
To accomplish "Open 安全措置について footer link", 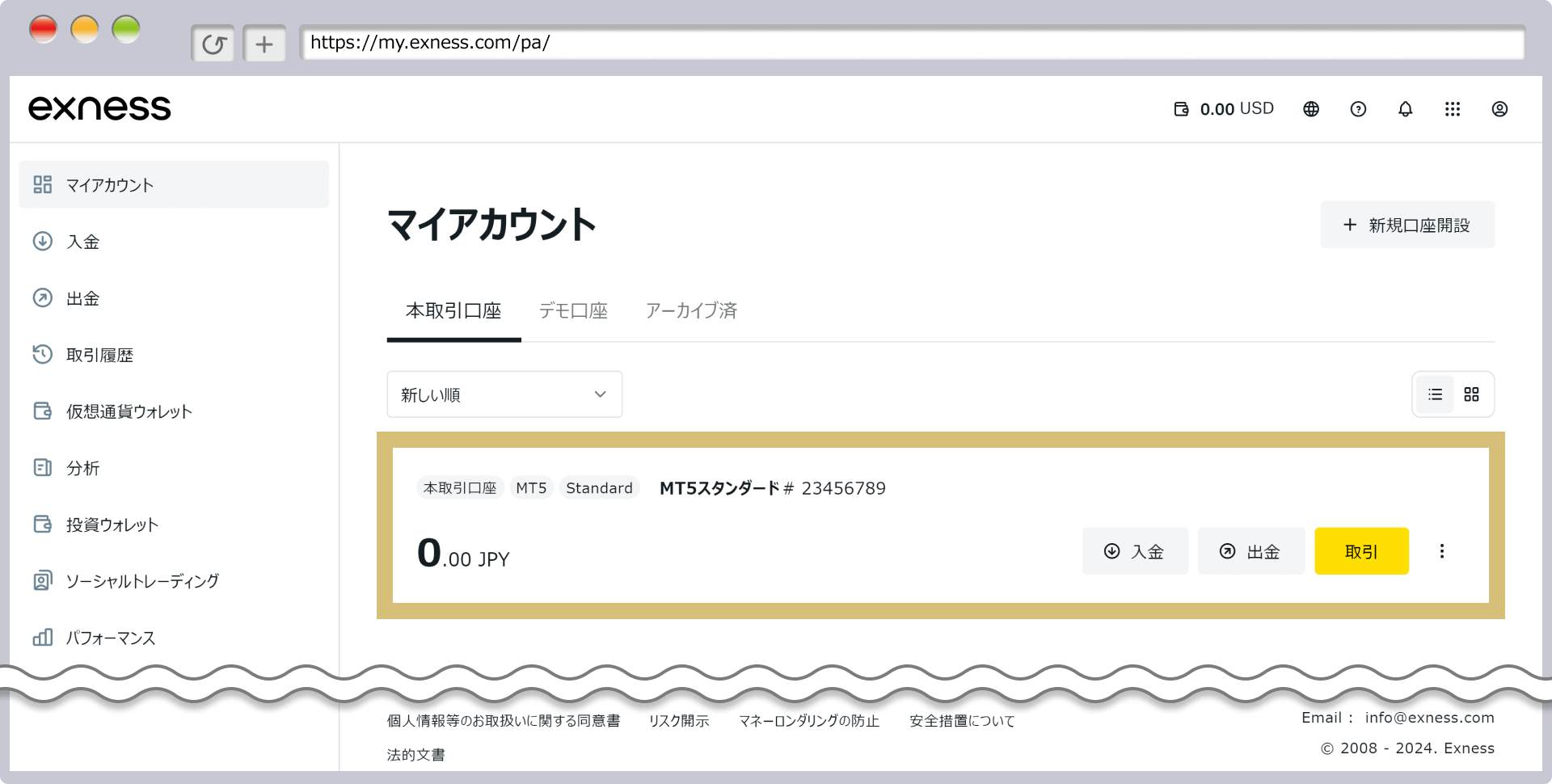I will click(x=962, y=721).
